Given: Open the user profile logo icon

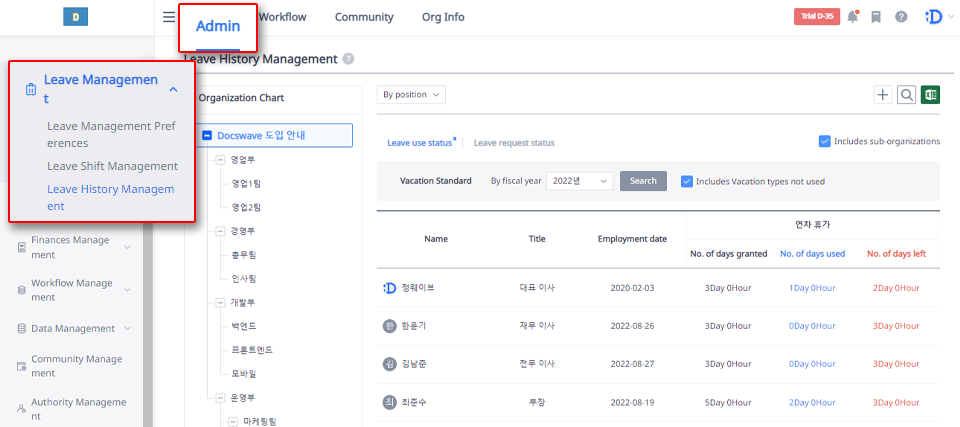Looking at the screenshot, I should pyautogui.click(x=934, y=17).
